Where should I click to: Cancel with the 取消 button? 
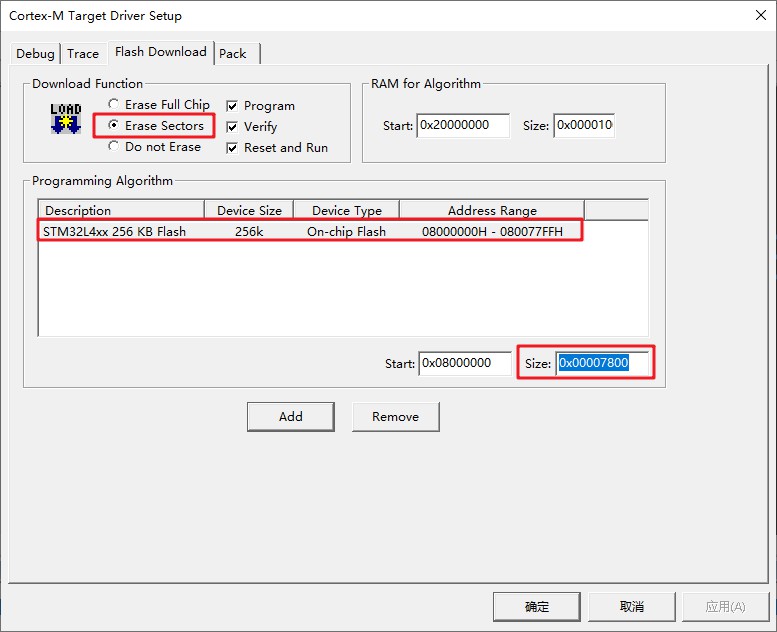632,606
